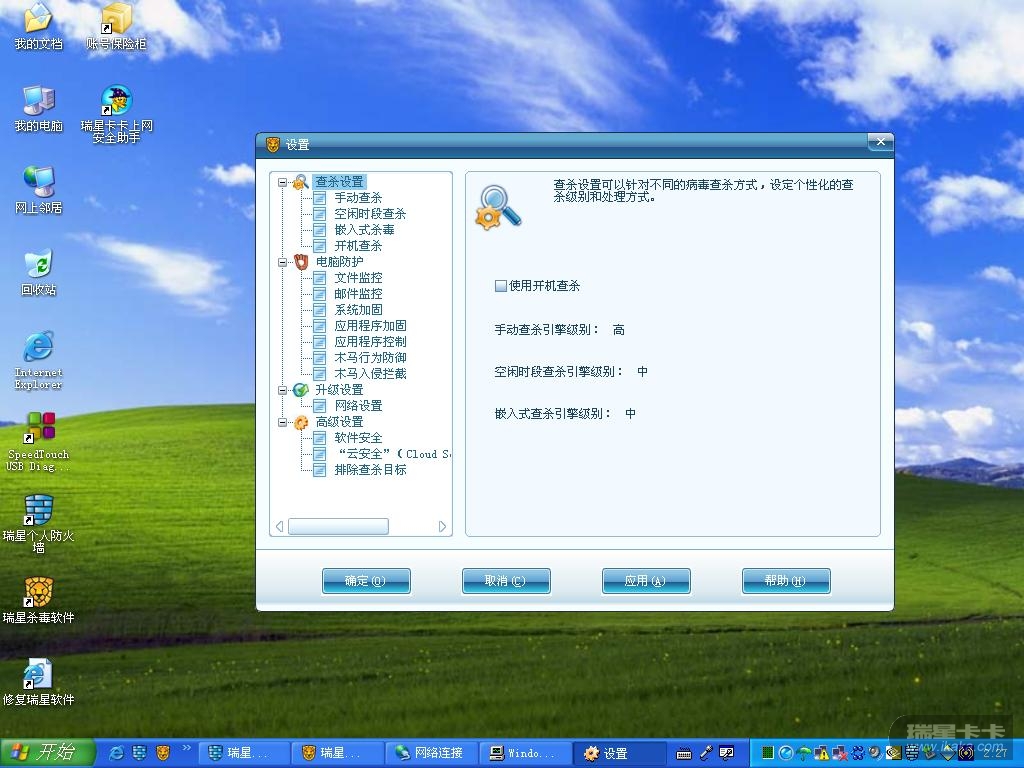Click Rising lion icon in quick launch
The image size is (1024, 768).
[163, 753]
